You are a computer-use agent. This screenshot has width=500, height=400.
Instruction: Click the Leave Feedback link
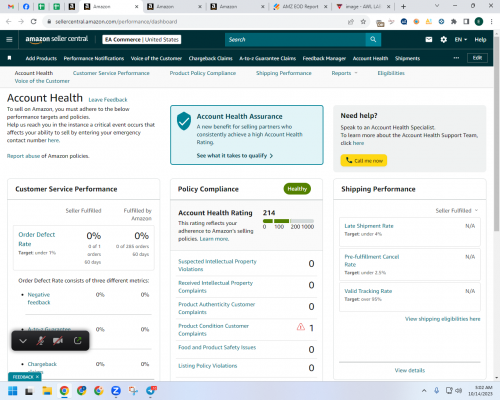(x=108, y=100)
